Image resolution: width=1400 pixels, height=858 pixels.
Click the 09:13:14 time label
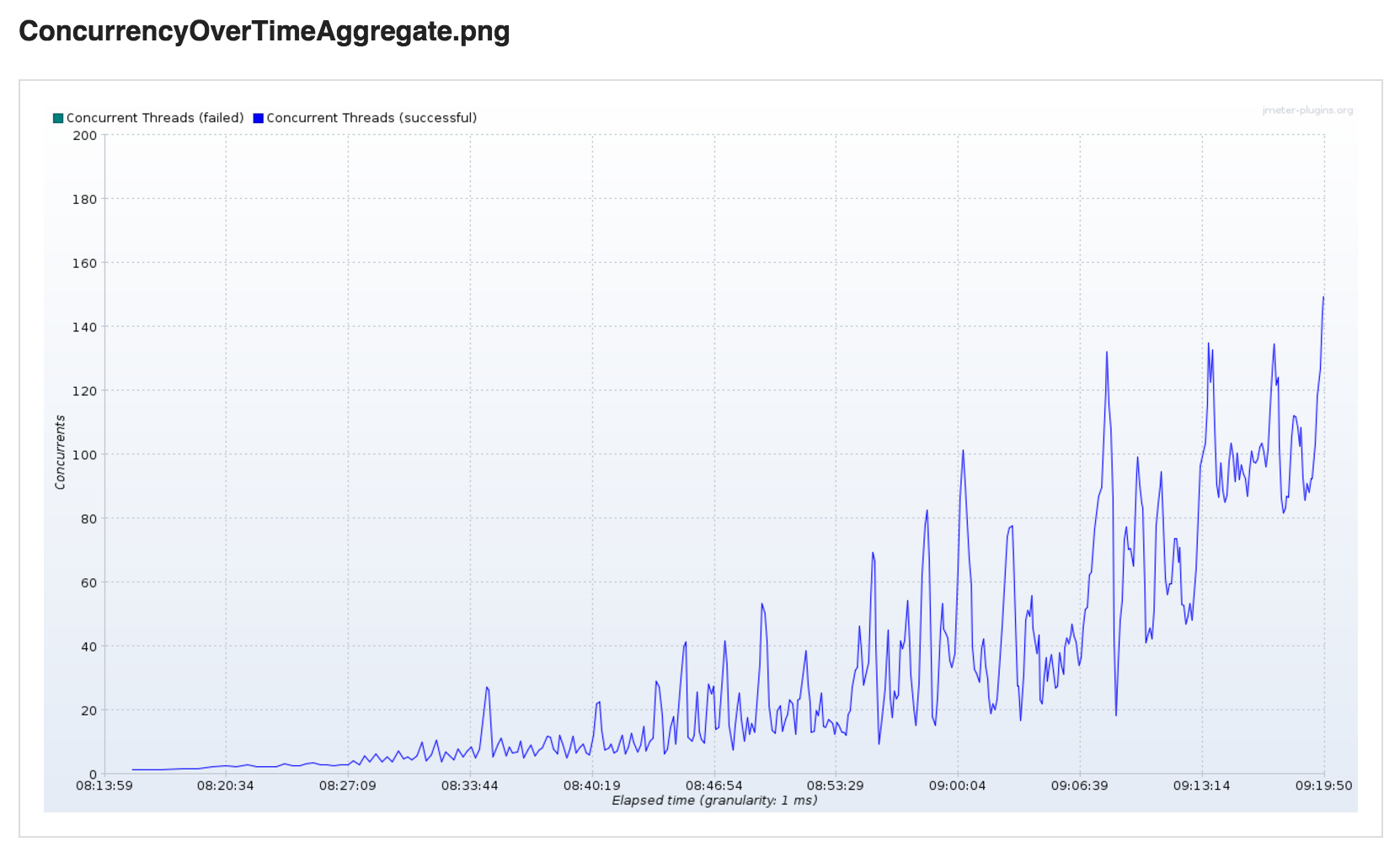click(x=1202, y=786)
